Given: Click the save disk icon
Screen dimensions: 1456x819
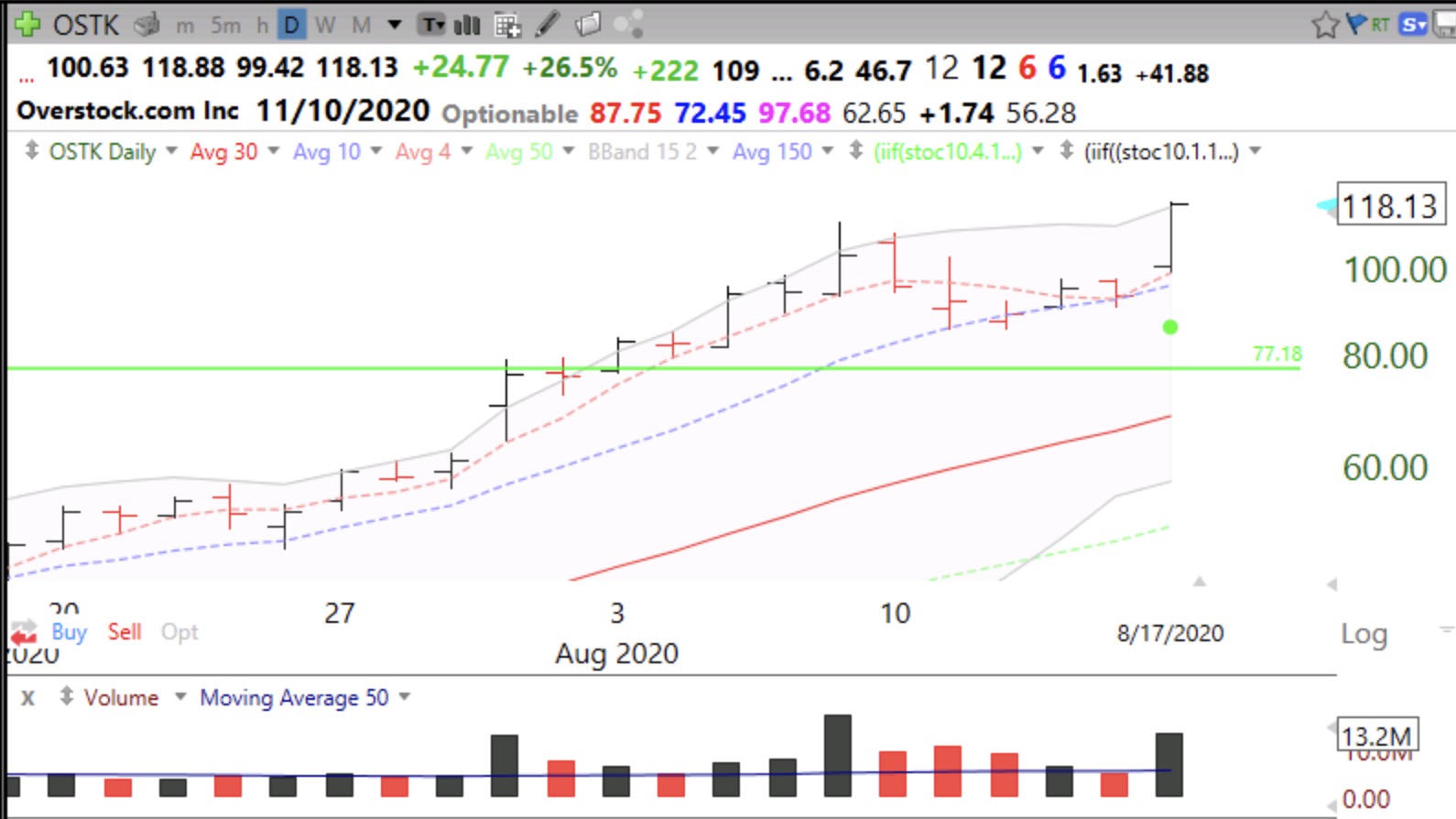Looking at the screenshot, I should [x=1444, y=25].
